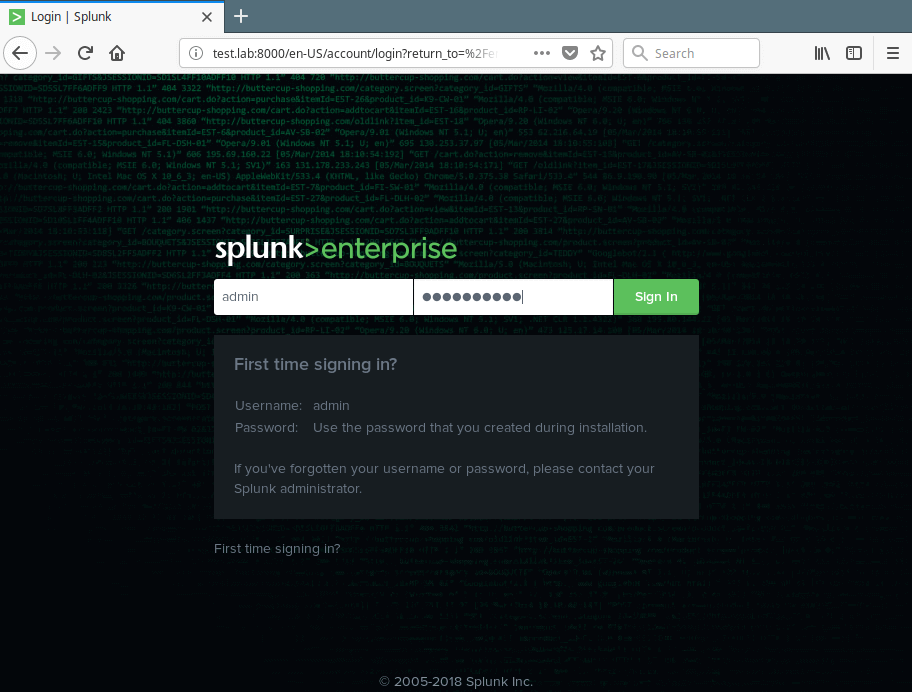
Task: Reload the current page
Action: tap(86, 53)
